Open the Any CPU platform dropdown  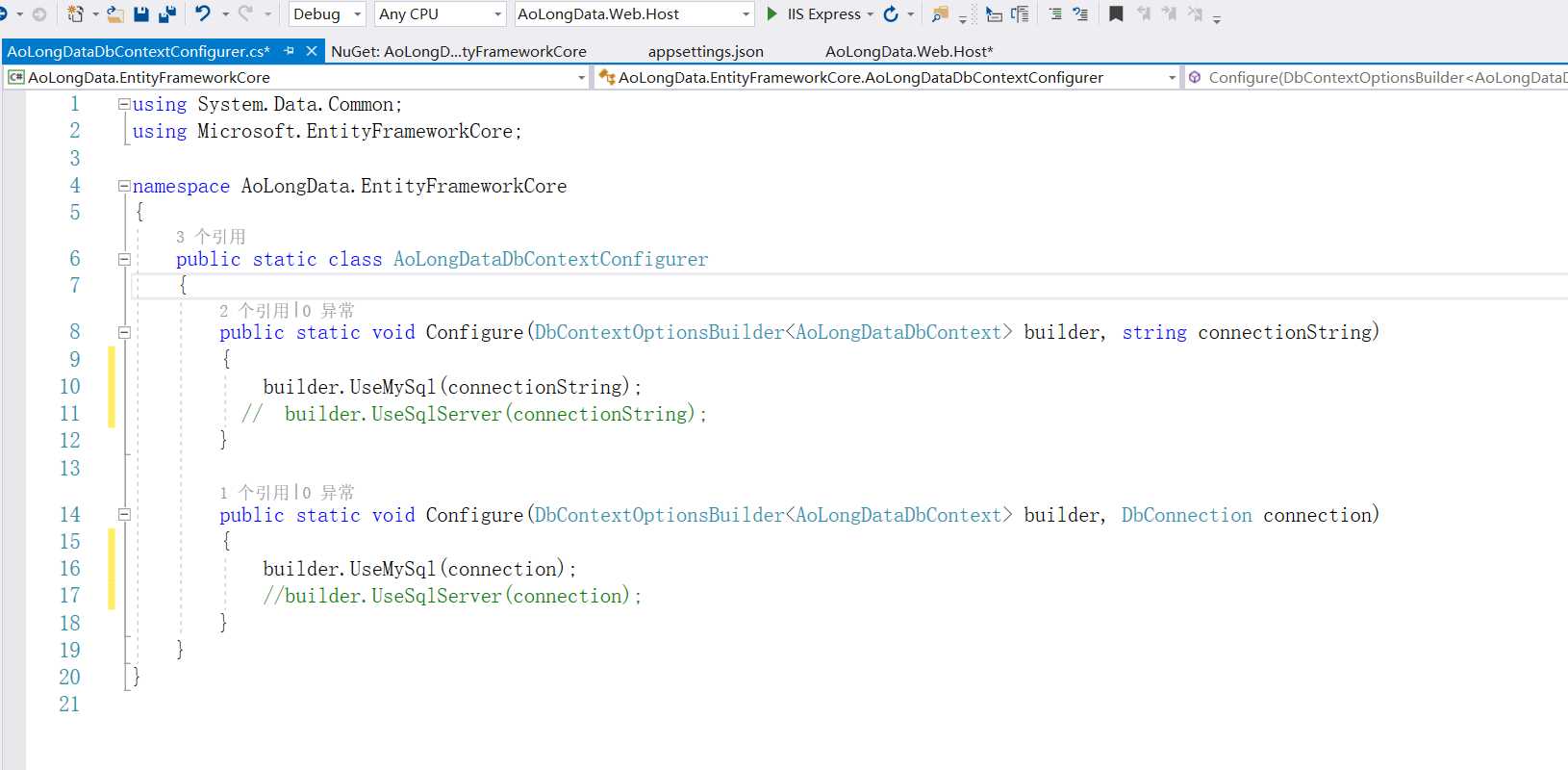[x=441, y=13]
